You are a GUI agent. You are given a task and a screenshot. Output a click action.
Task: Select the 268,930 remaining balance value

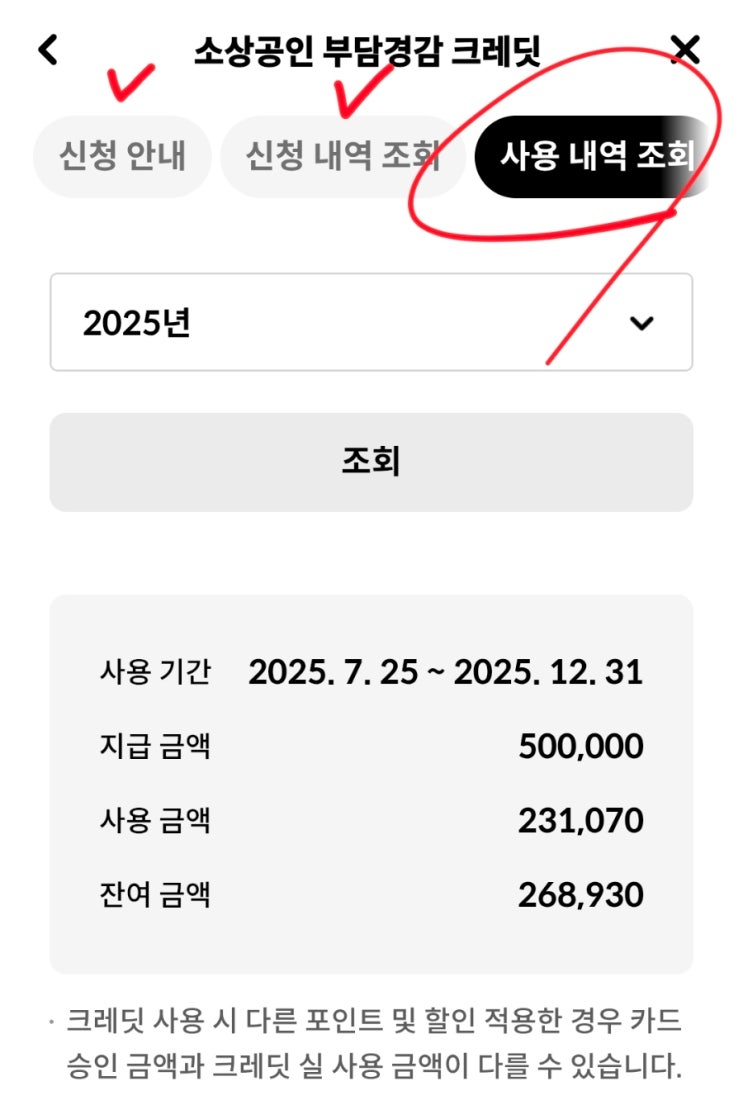tap(581, 896)
